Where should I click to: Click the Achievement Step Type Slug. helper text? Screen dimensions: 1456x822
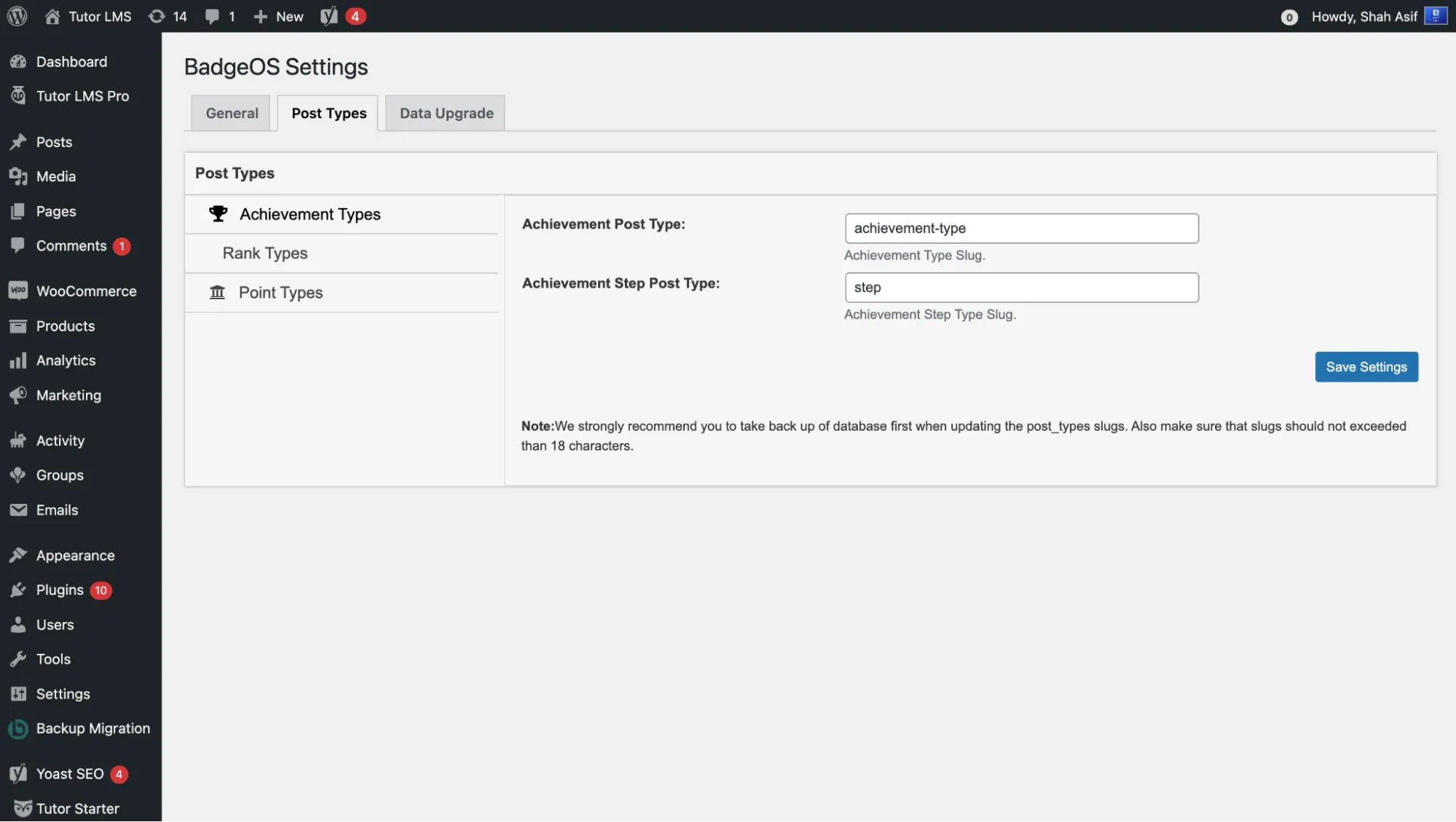[x=929, y=315]
